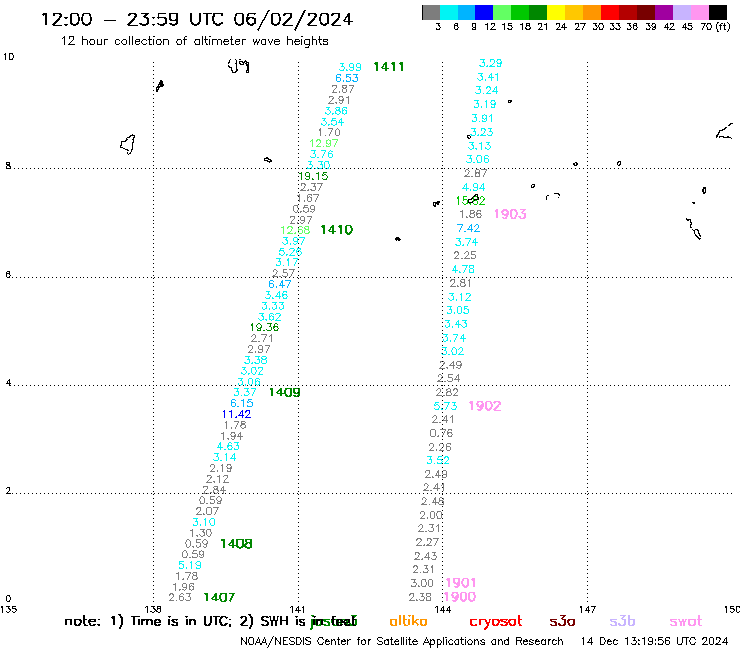Select the blue value 11.42
Screen dimensions: 740x650
pyautogui.click(x=236, y=414)
